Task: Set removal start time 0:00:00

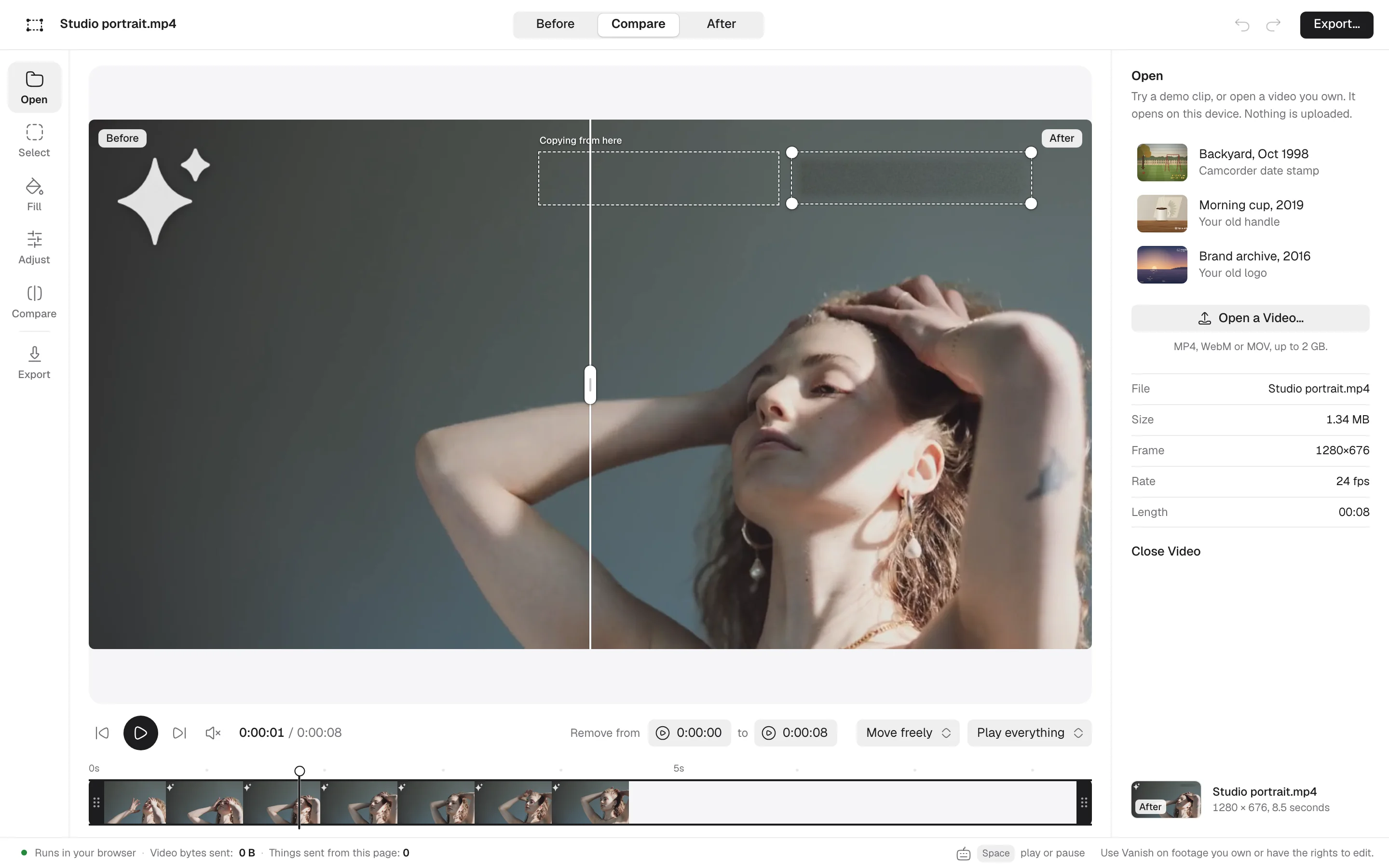Action: point(689,732)
